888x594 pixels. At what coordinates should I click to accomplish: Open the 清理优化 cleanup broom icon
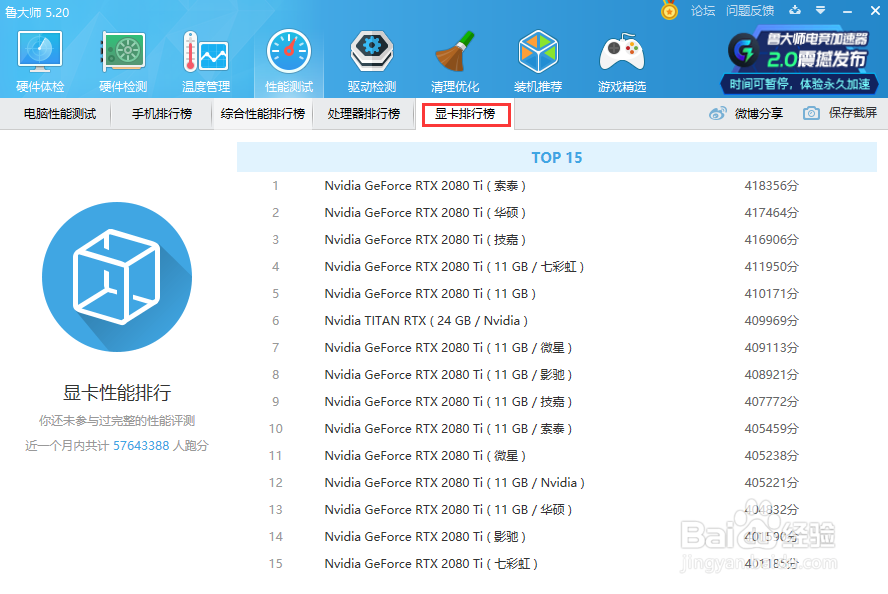(x=455, y=61)
